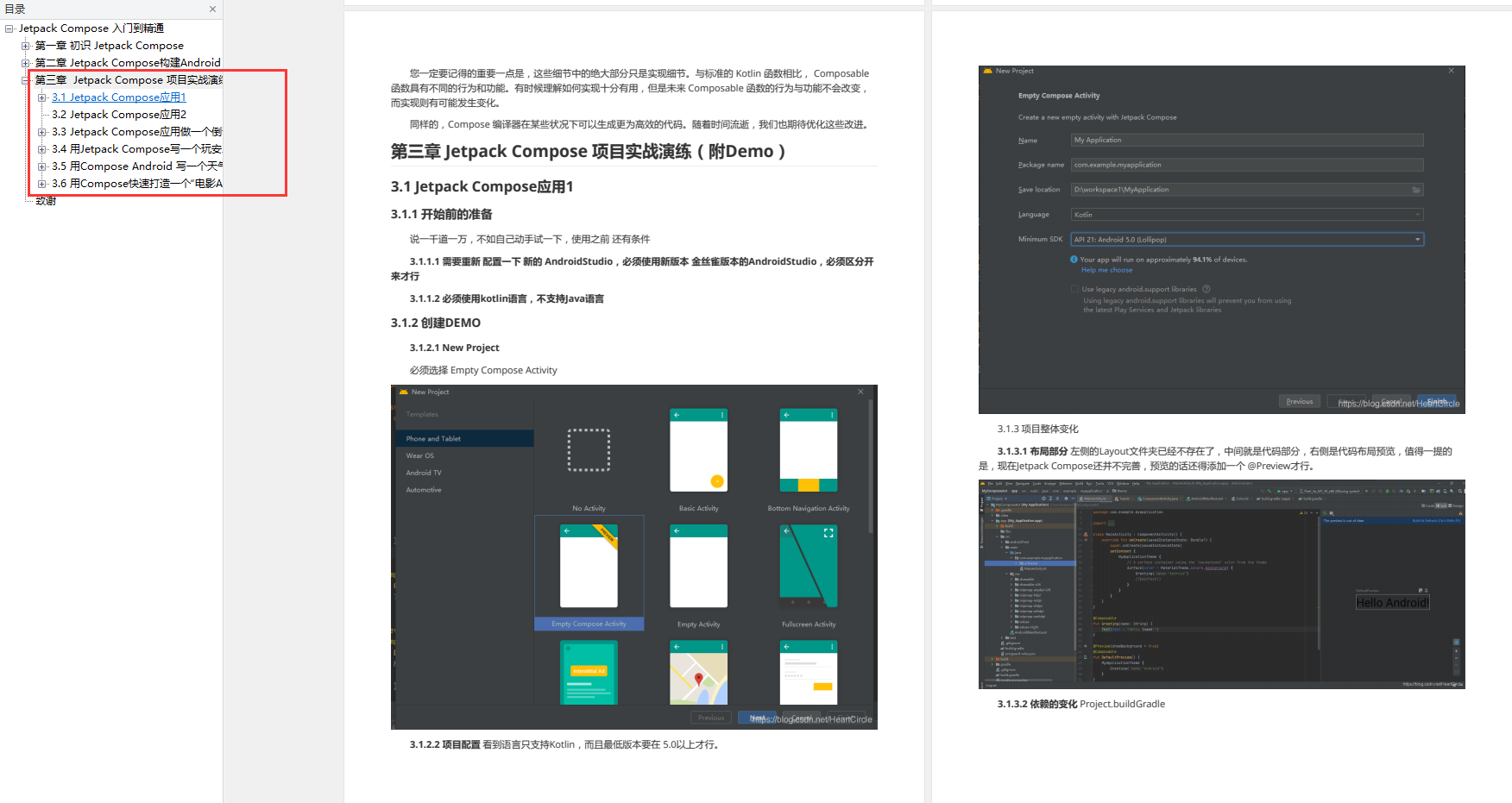Image resolution: width=1512 pixels, height=803 pixels.
Task: Jump to 3.3 Jetpack Compose应用做一个倒 entry
Action: 136,132
